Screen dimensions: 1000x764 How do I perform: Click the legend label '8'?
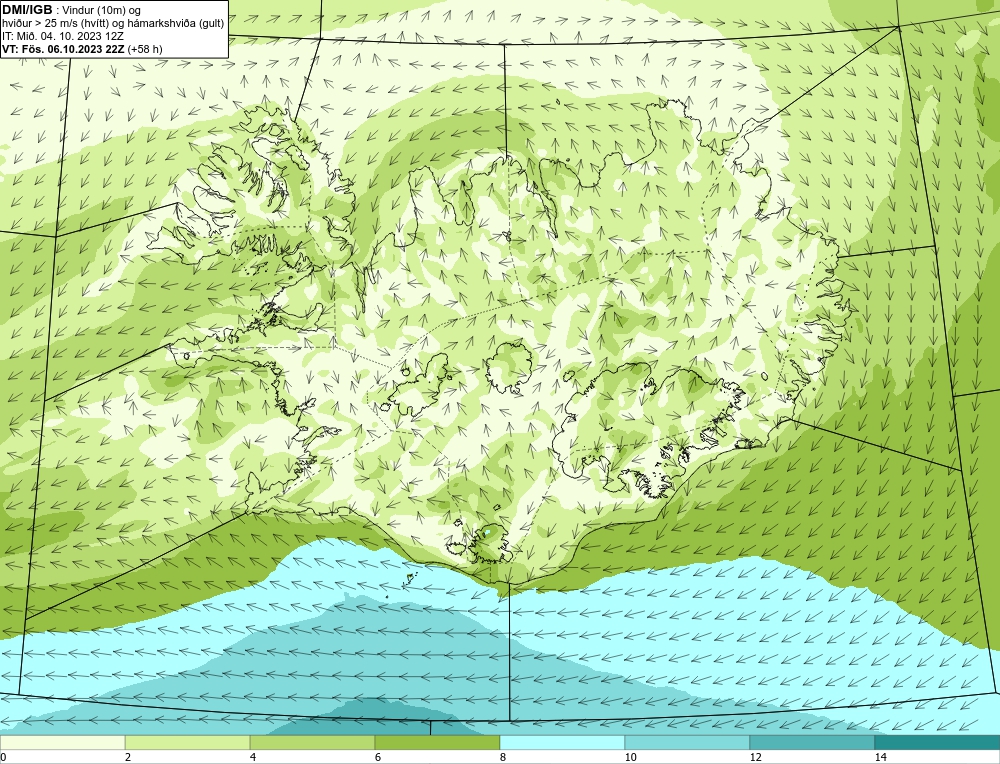pos(503,757)
